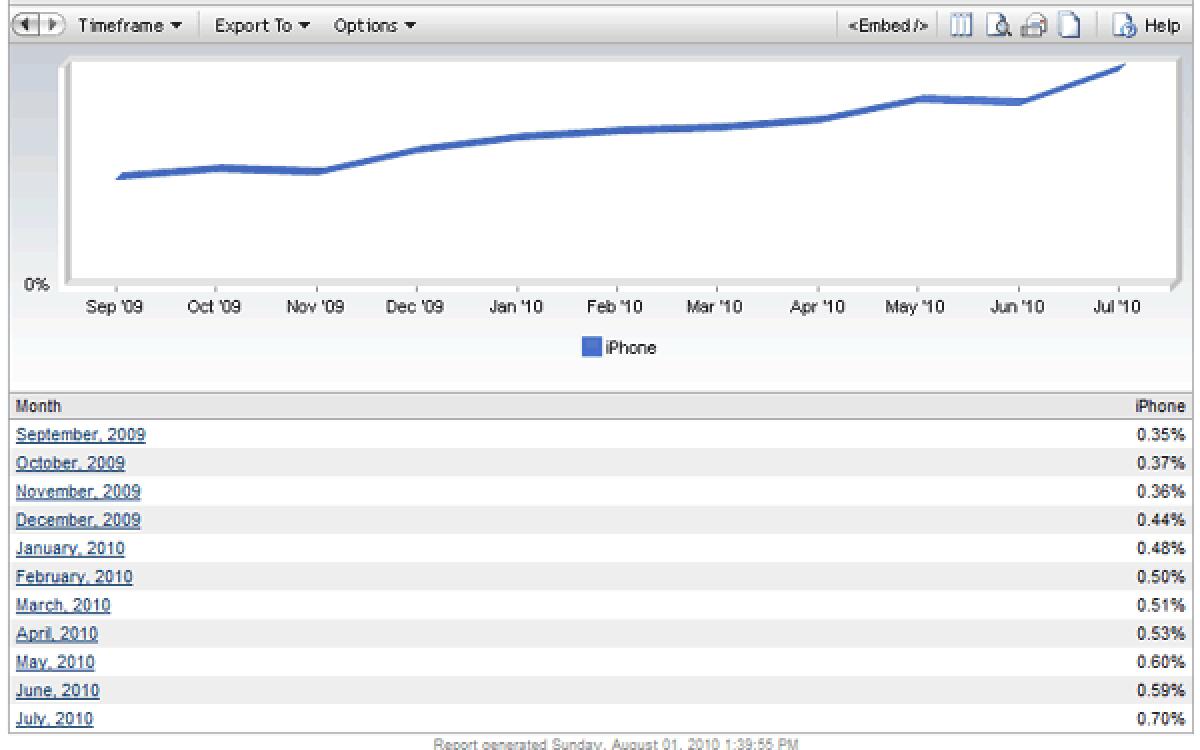Open the March, 2010 link

pos(64,605)
